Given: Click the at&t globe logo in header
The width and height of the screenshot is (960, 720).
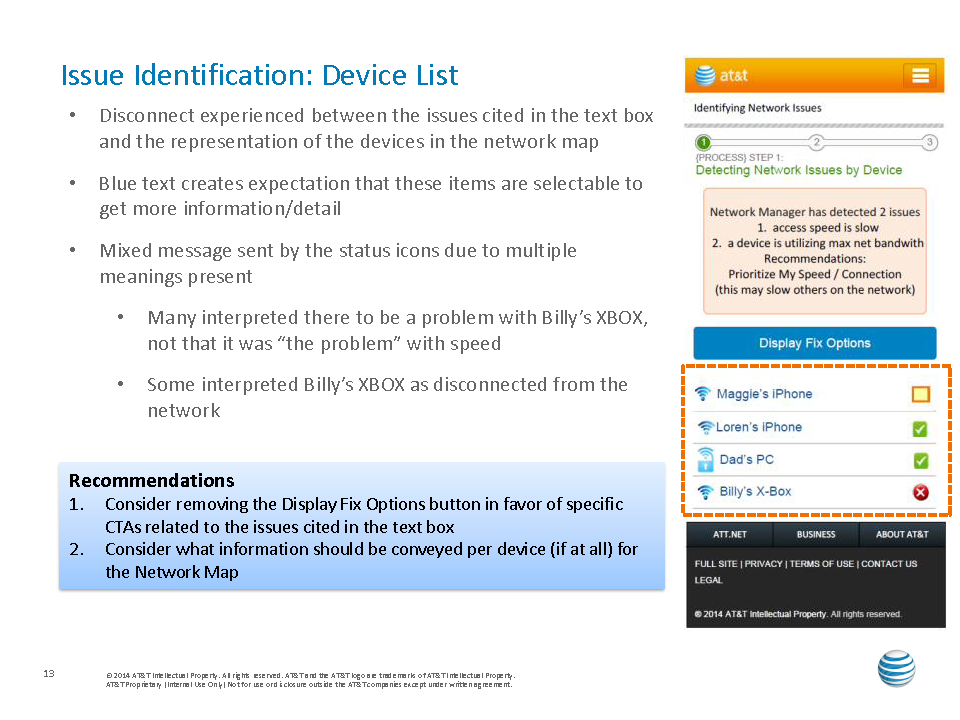Looking at the screenshot, I should pyautogui.click(x=705, y=75).
